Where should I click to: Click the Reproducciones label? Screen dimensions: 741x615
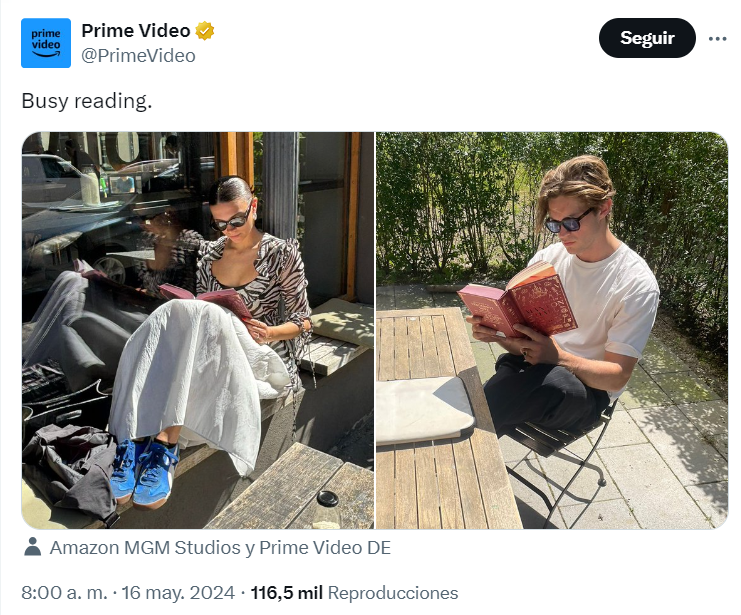(x=393, y=593)
